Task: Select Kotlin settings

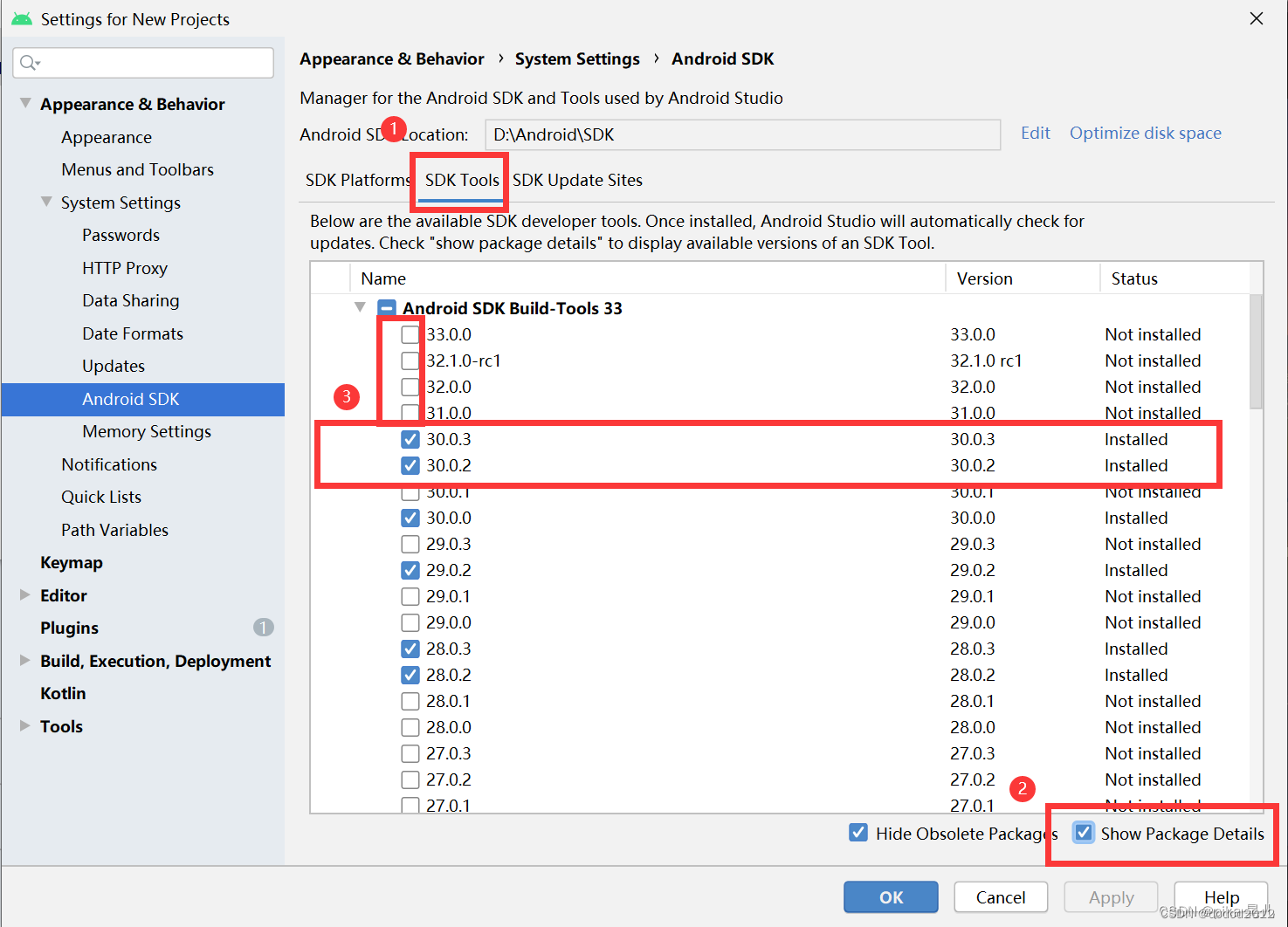Action: click(x=63, y=693)
